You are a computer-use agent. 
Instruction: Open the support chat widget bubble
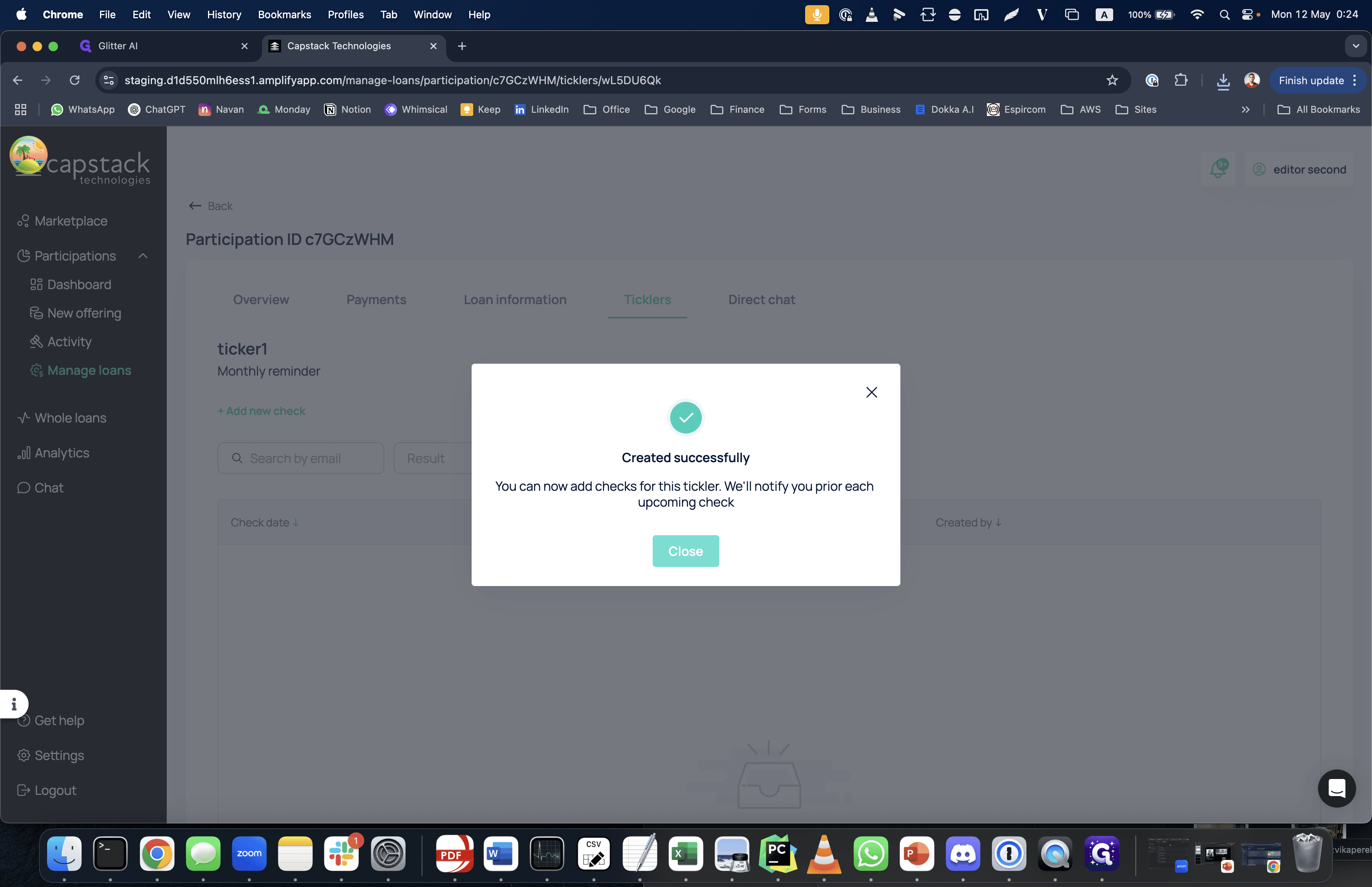tap(1336, 788)
